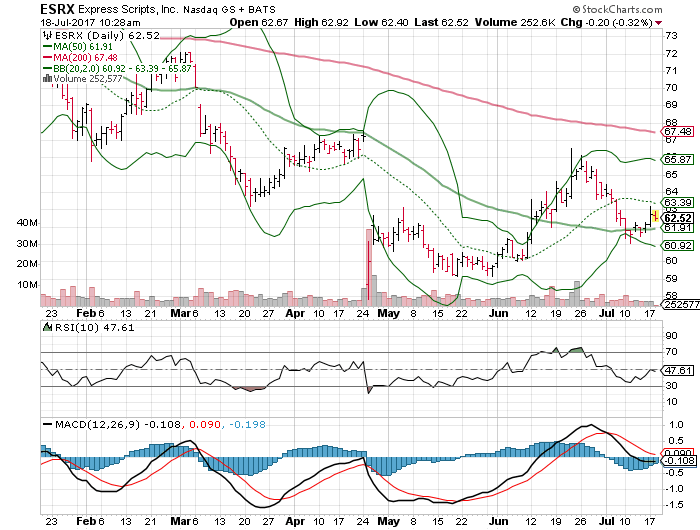700x530 pixels.
Task: Click the MA(200) red line legend swatch
Action: point(47,57)
